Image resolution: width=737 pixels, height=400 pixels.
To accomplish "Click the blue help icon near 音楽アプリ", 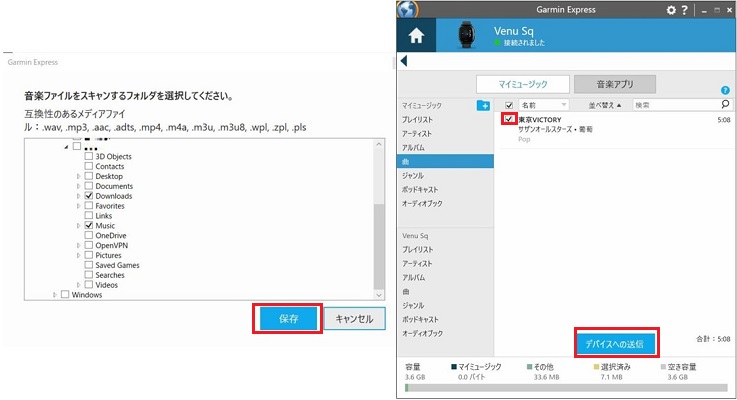I will (x=725, y=90).
